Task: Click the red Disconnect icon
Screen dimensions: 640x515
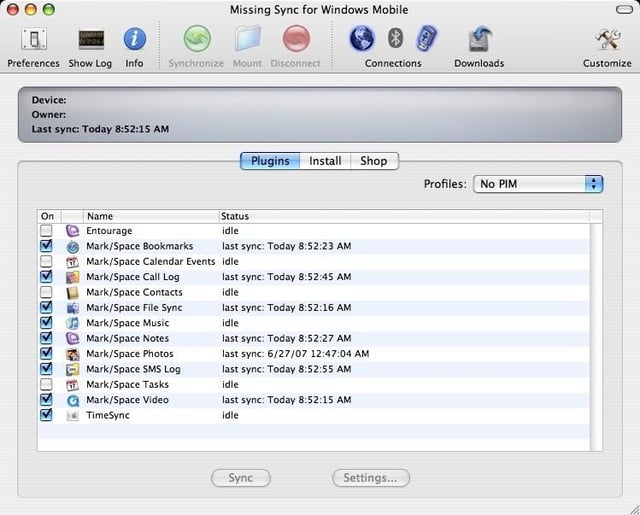Action: point(296,39)
